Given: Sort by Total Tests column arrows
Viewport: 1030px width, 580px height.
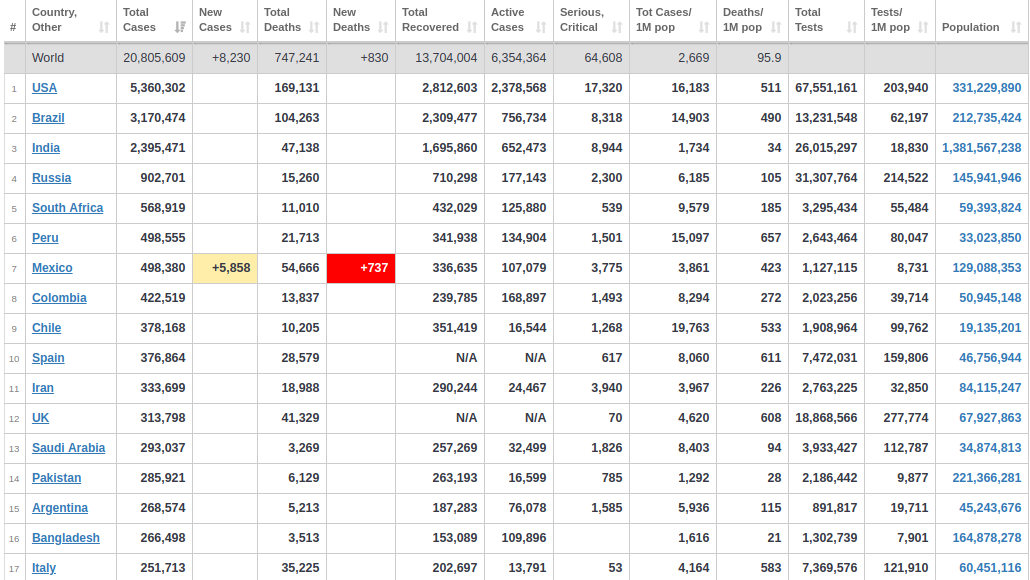Looking at the screenshot, I should 852,28.
